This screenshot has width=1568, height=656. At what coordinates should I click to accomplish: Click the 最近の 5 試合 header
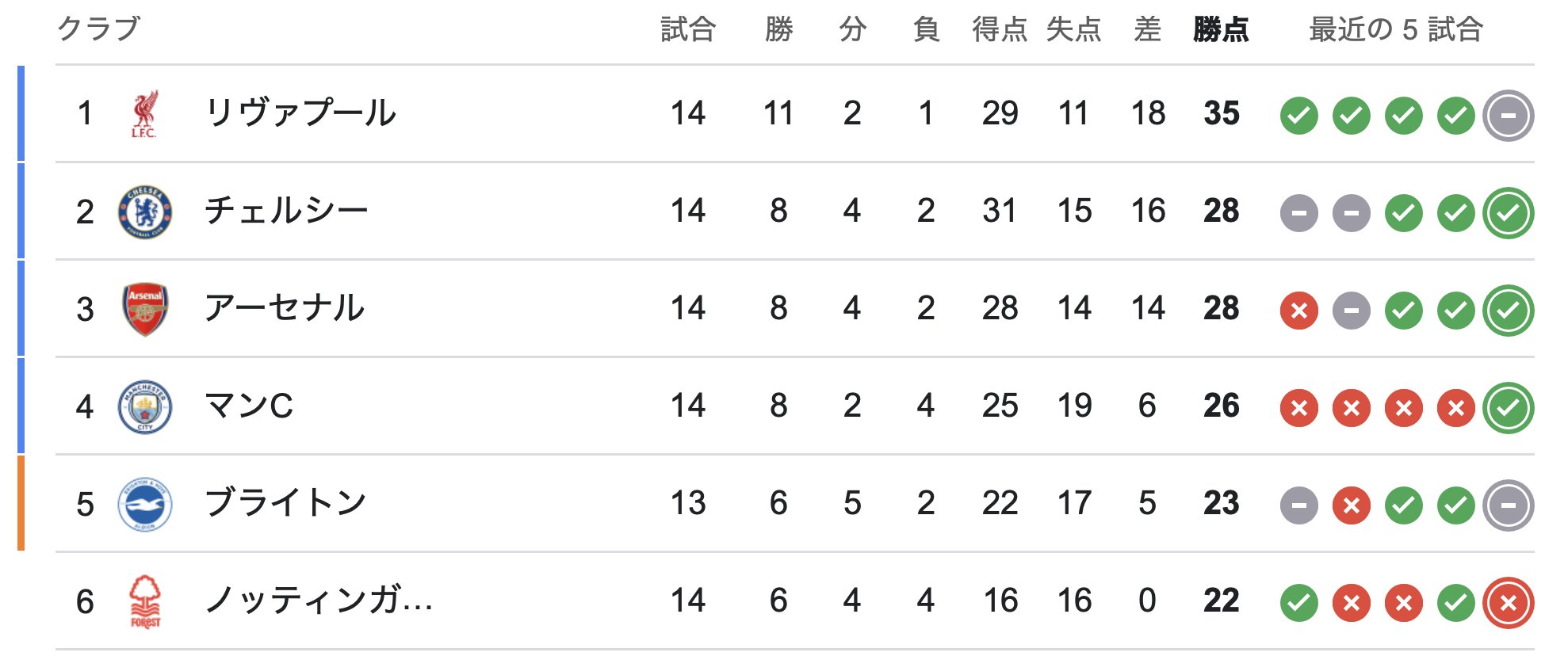(1395, 29)
